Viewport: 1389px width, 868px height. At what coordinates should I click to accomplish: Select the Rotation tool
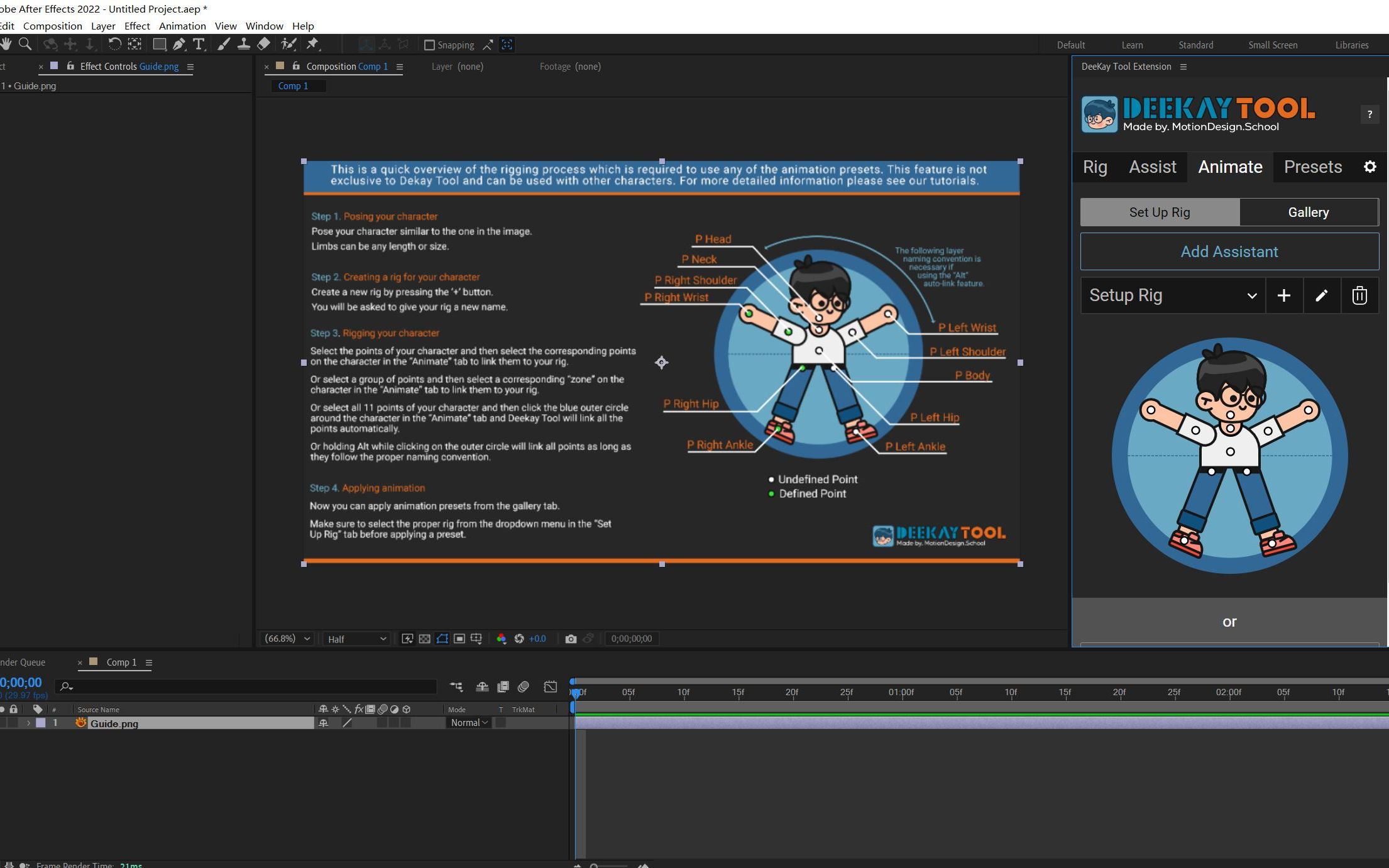(114, 44)
